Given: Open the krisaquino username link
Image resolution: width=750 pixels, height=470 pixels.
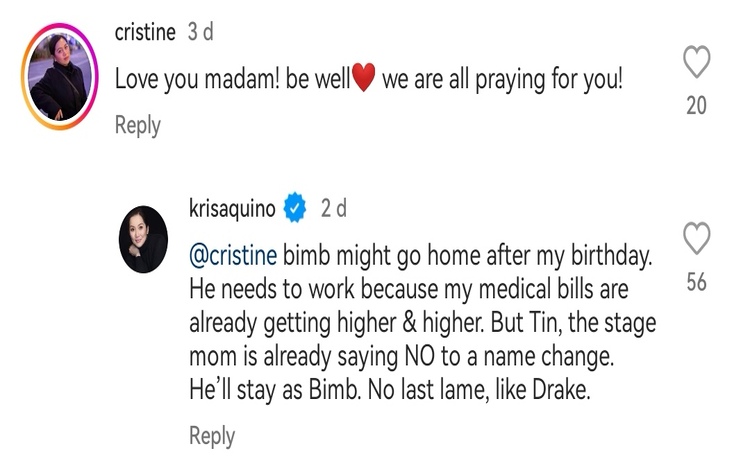Looking at the screenshot, I should pyautogui.click(x=234, y=209).
